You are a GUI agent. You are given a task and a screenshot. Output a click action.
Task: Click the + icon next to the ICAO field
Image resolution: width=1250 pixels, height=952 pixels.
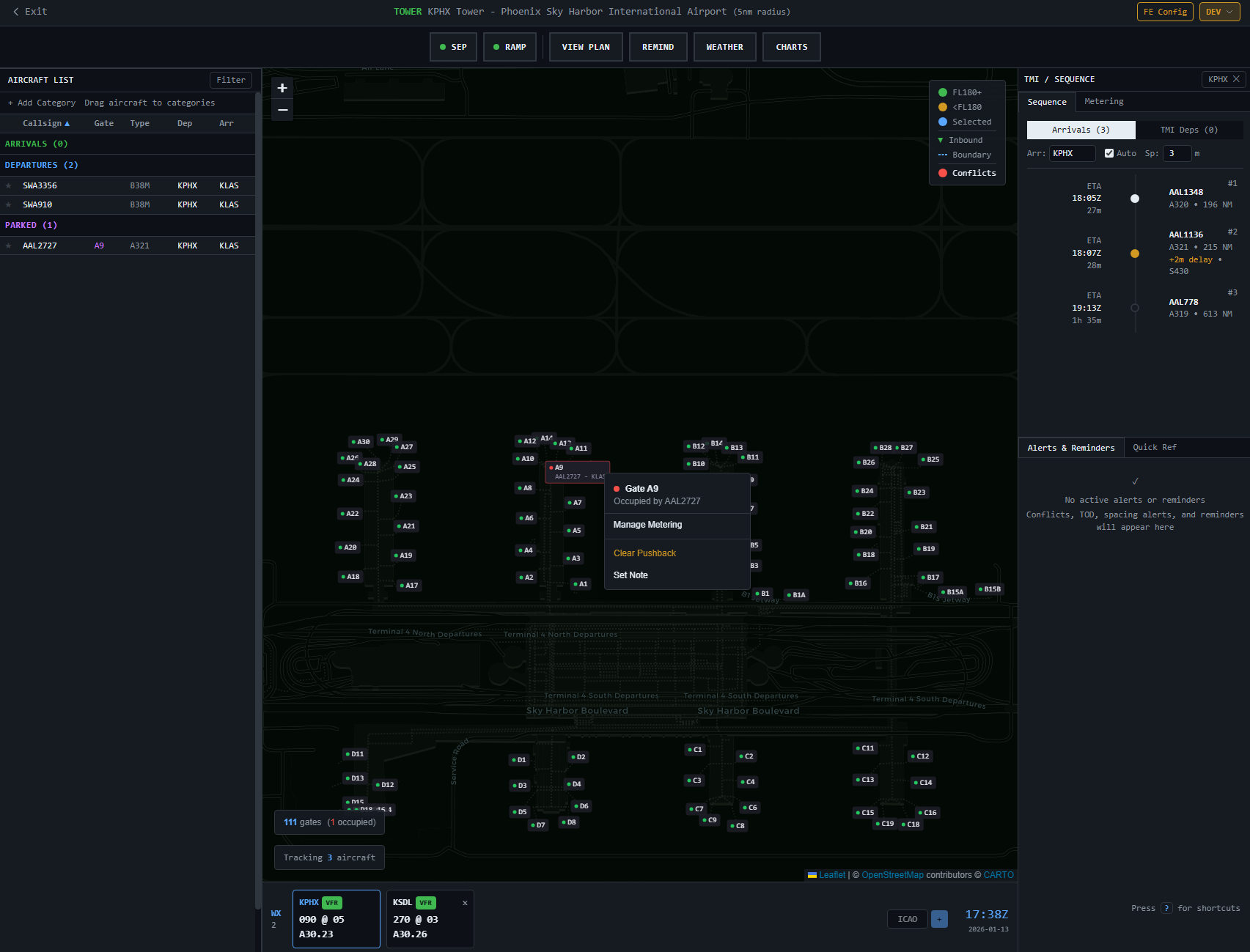point(939,918)
